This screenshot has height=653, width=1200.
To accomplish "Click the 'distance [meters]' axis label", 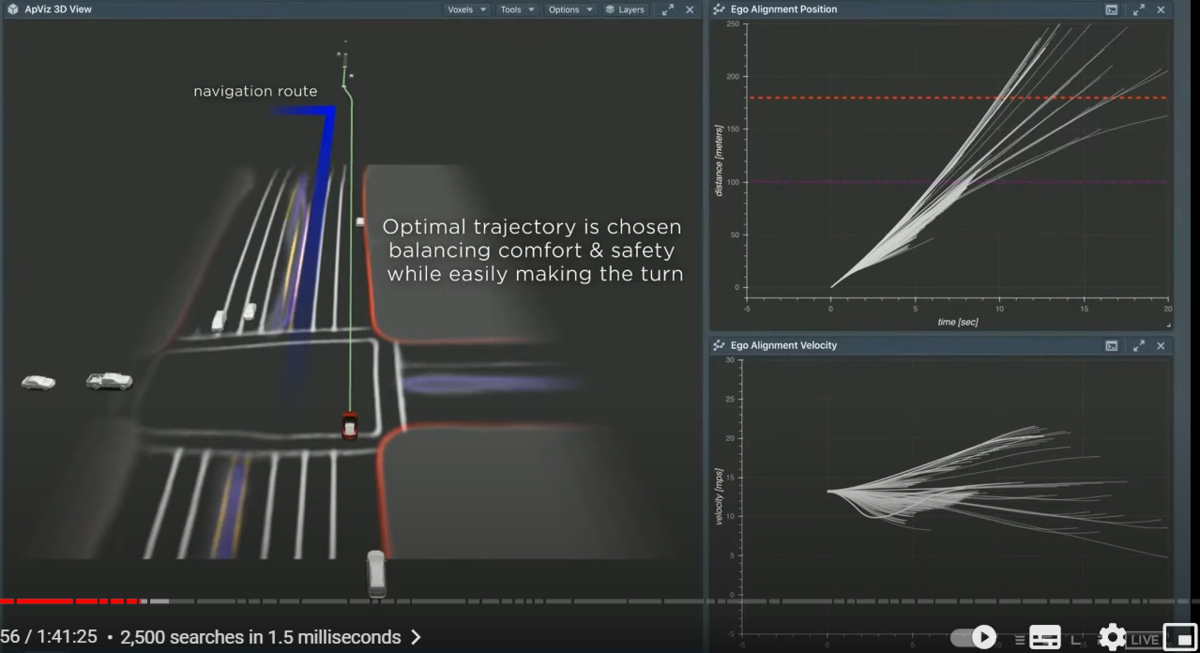I will [x=719, y=160].
